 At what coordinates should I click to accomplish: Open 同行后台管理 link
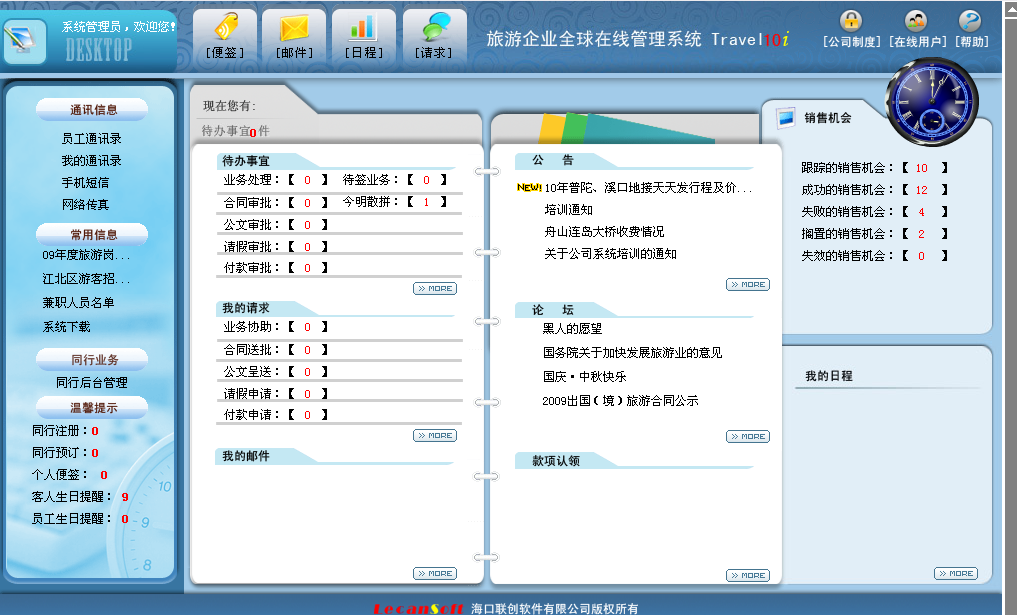point(91,383)
